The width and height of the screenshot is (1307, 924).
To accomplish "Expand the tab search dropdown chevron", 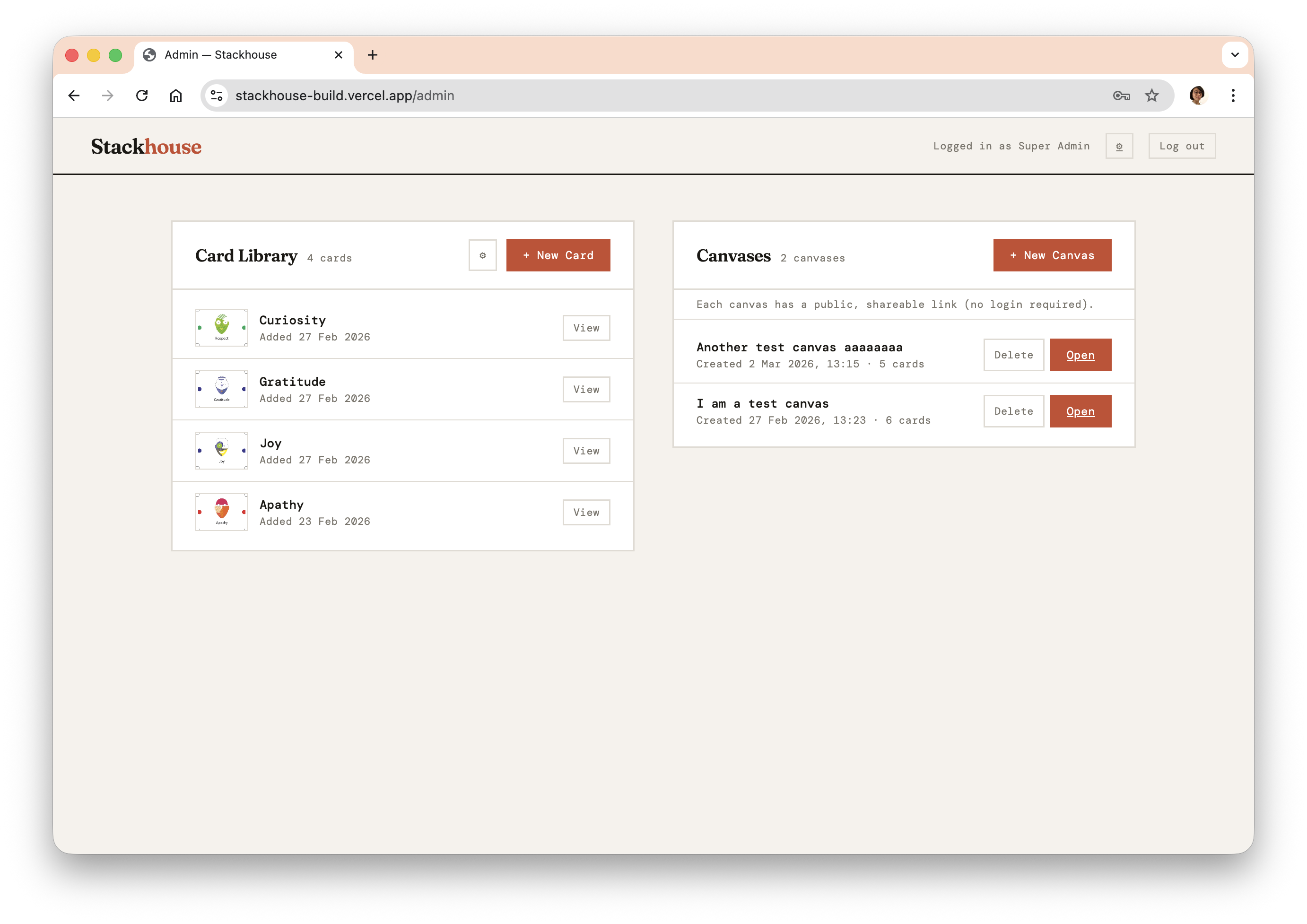I will click(x=1234, y=55).
